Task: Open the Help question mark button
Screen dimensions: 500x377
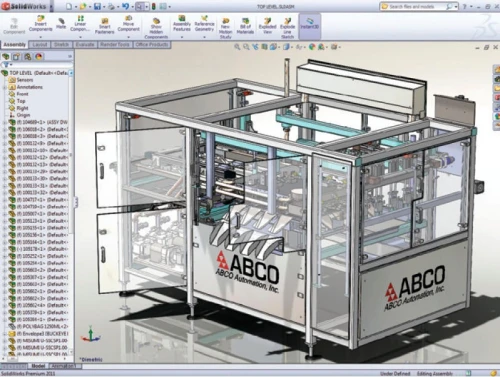Action: coord(465,7)
